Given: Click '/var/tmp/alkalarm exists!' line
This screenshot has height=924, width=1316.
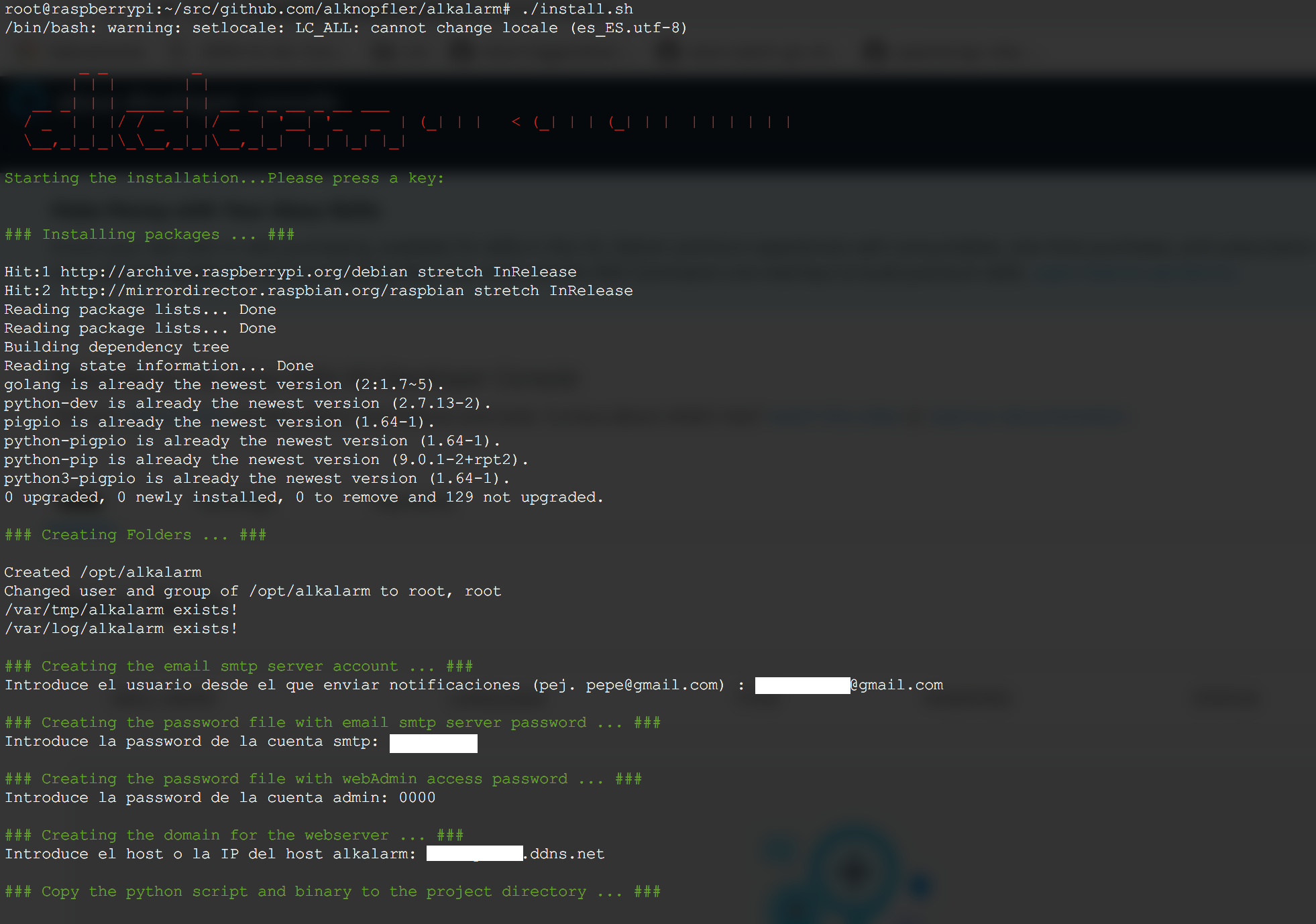Looking at the screenshot, I should click(x=121, y=610).
